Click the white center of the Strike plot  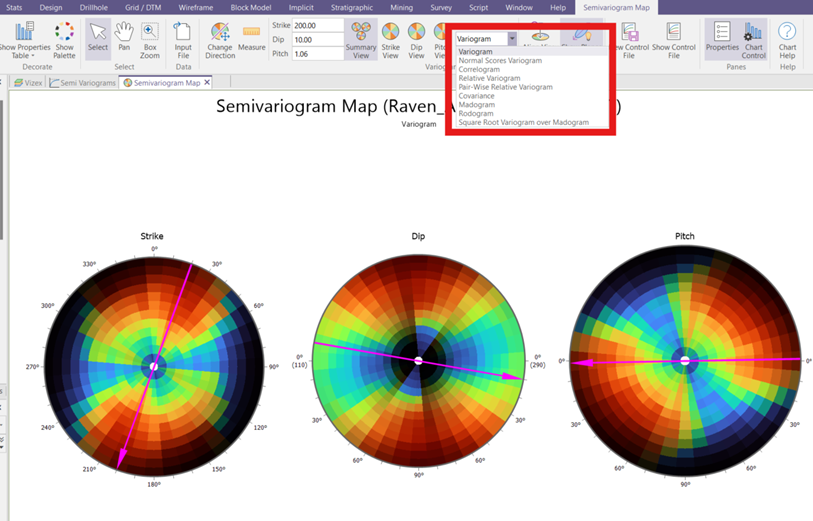point(154,367)
